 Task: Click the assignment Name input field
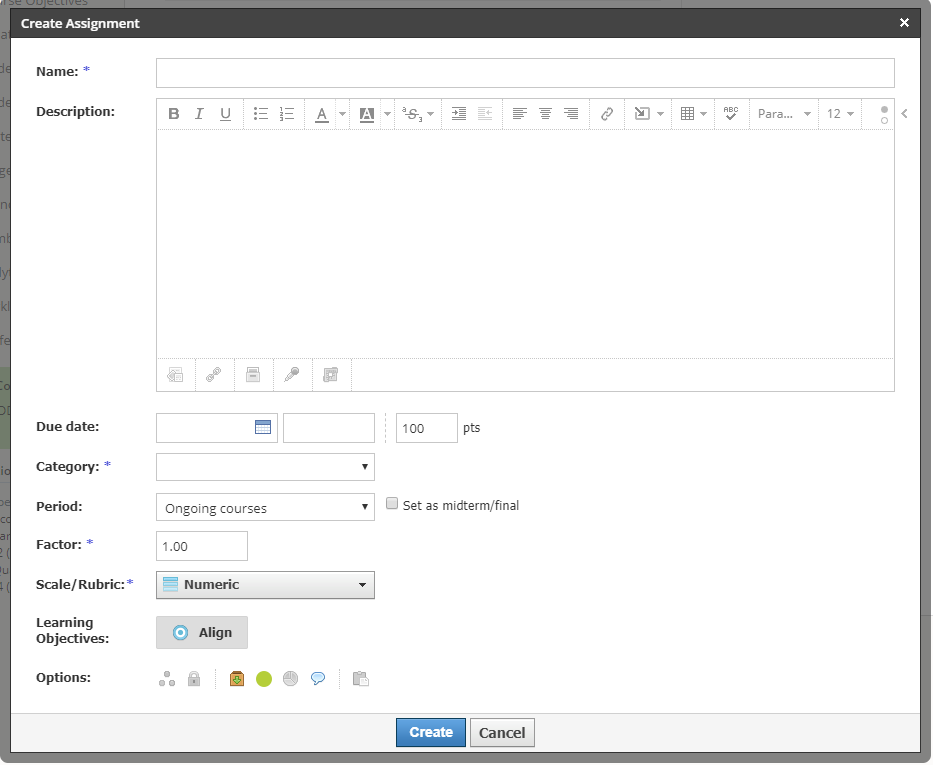coord(525,73)
